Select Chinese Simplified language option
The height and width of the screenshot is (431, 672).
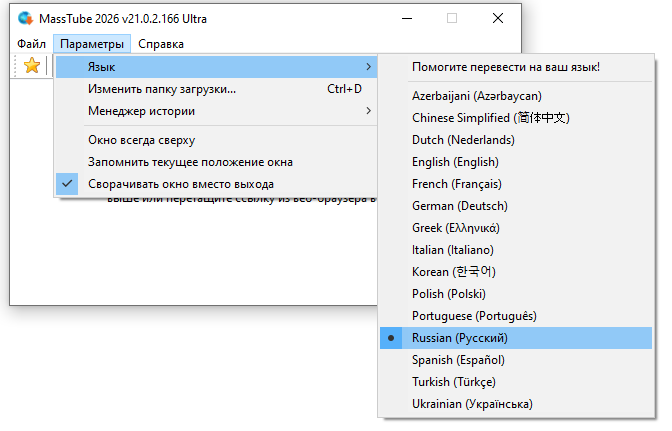490,118
